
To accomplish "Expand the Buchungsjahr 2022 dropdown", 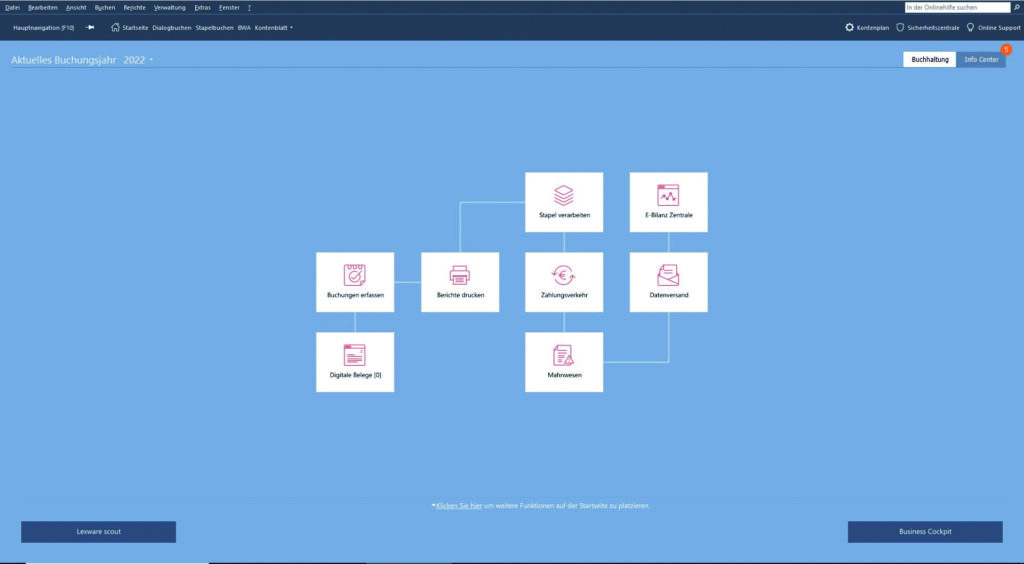I will [151, 61].
